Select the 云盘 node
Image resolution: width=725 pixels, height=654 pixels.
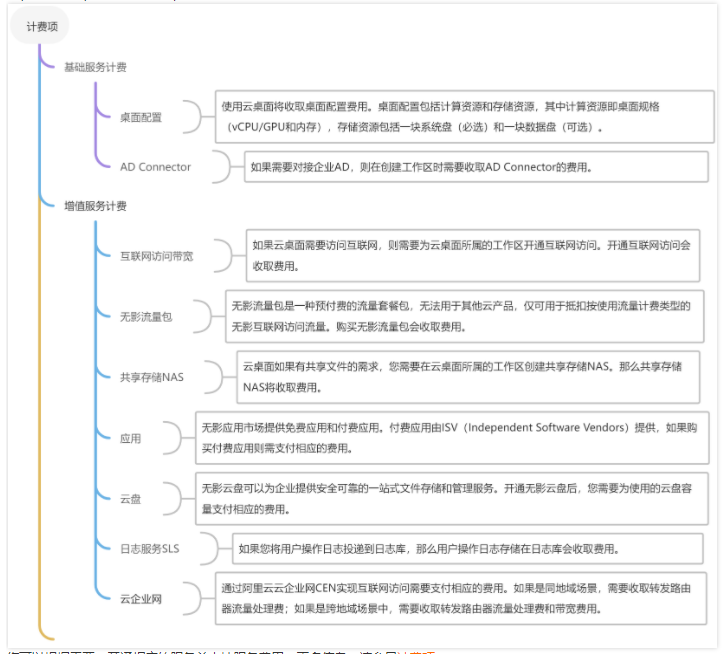click(x=130, y=499)
